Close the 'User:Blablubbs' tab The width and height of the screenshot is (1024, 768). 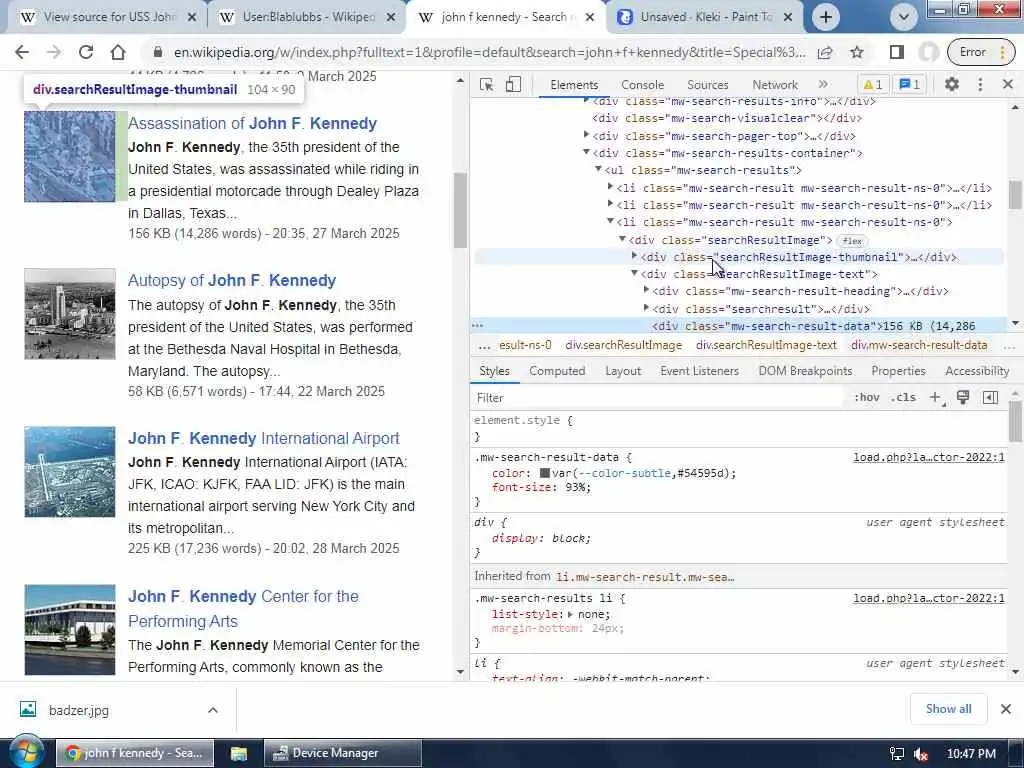(391, 17)
